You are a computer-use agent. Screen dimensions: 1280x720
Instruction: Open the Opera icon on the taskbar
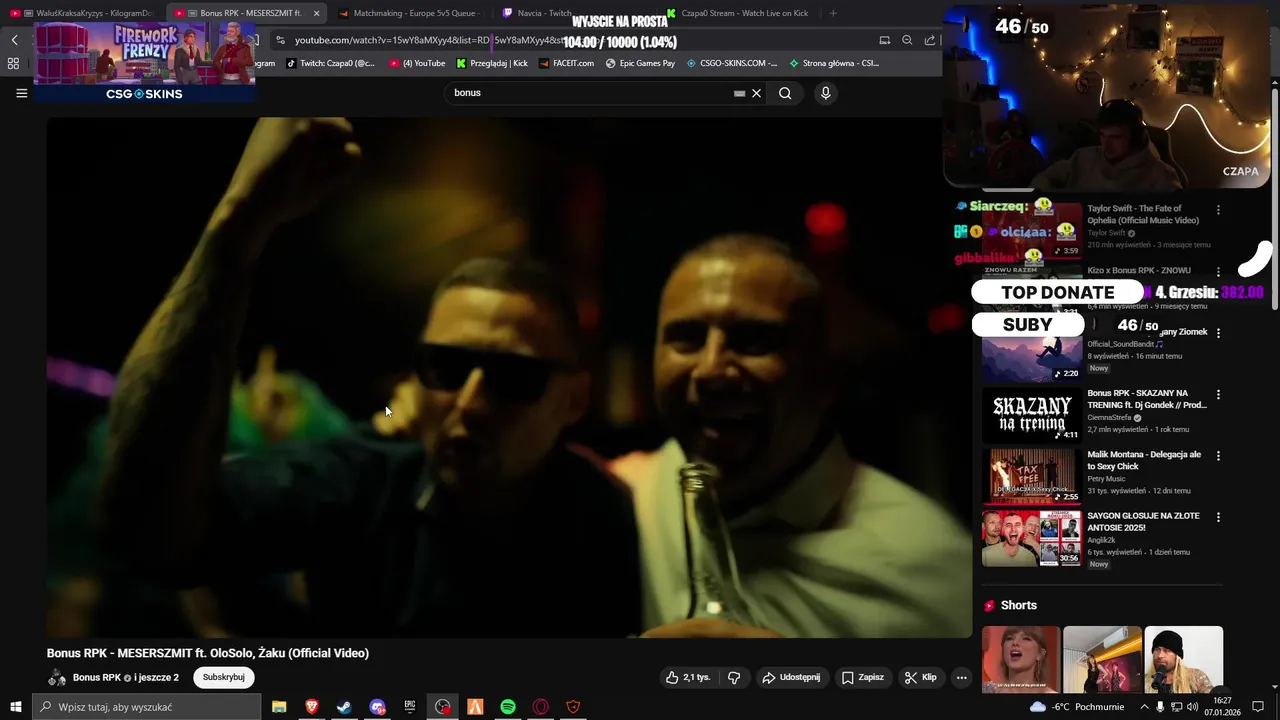[x=541, y=707]
